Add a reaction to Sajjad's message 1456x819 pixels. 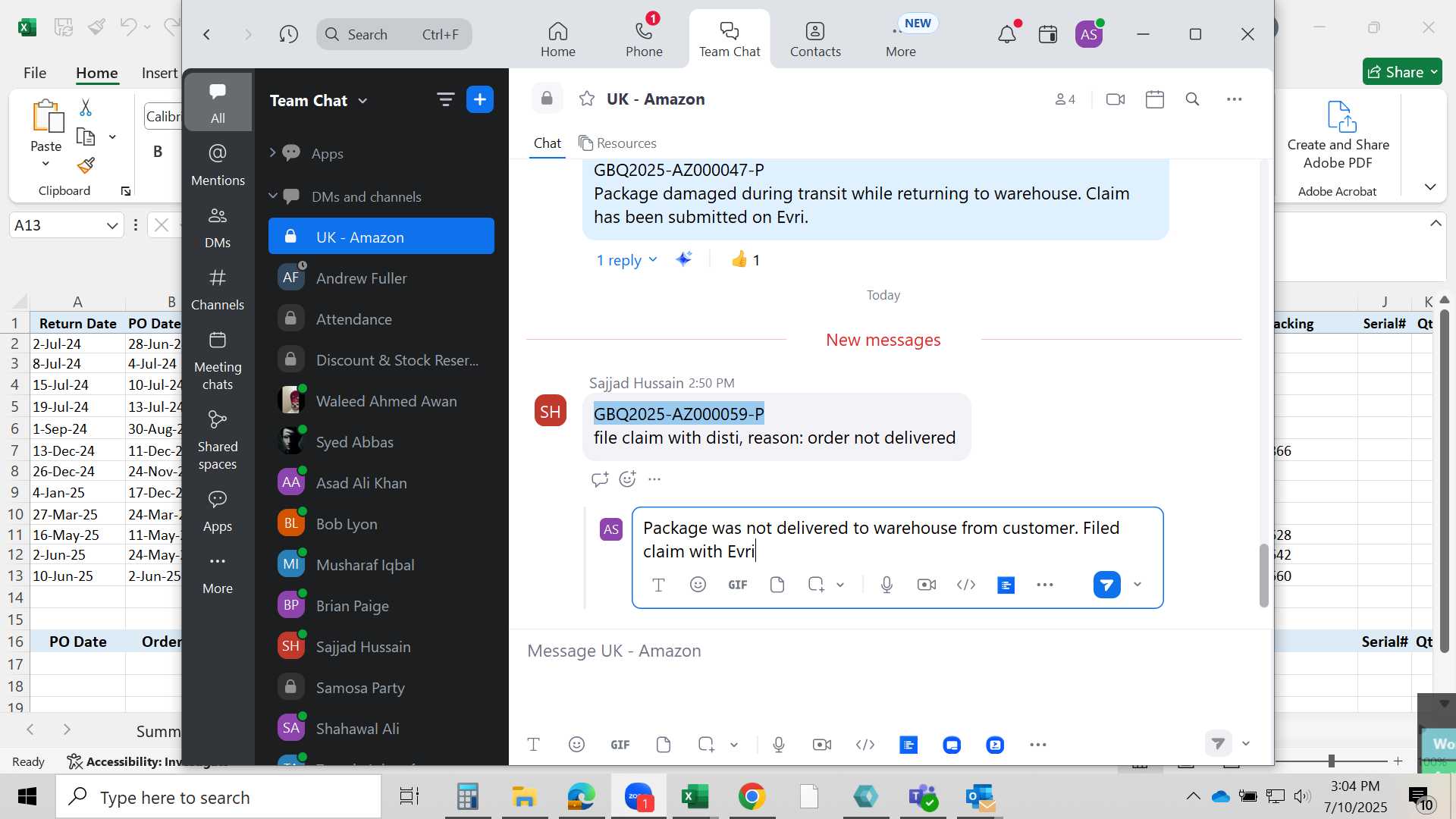point(627,479)
